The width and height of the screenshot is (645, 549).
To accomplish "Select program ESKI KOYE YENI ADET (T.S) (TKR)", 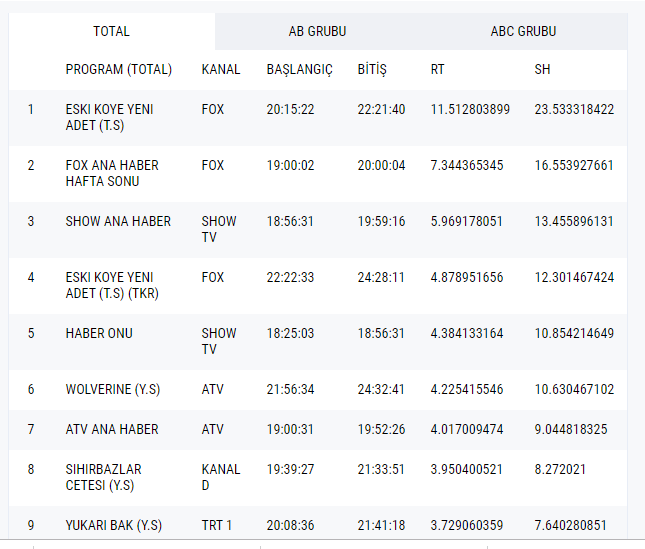I will pyautogui.click(x=112, y=285).
